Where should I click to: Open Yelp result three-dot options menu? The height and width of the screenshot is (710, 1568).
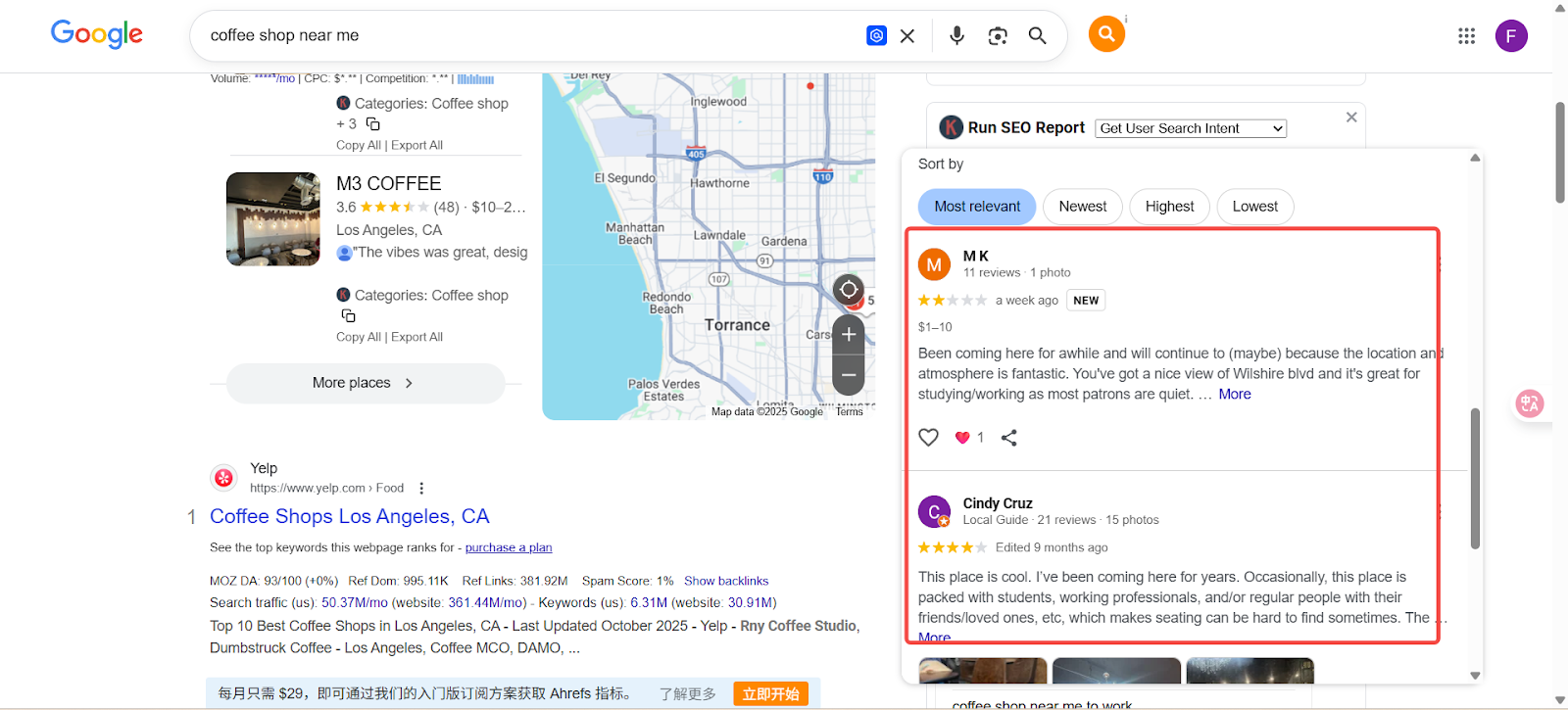click(421, 488)
